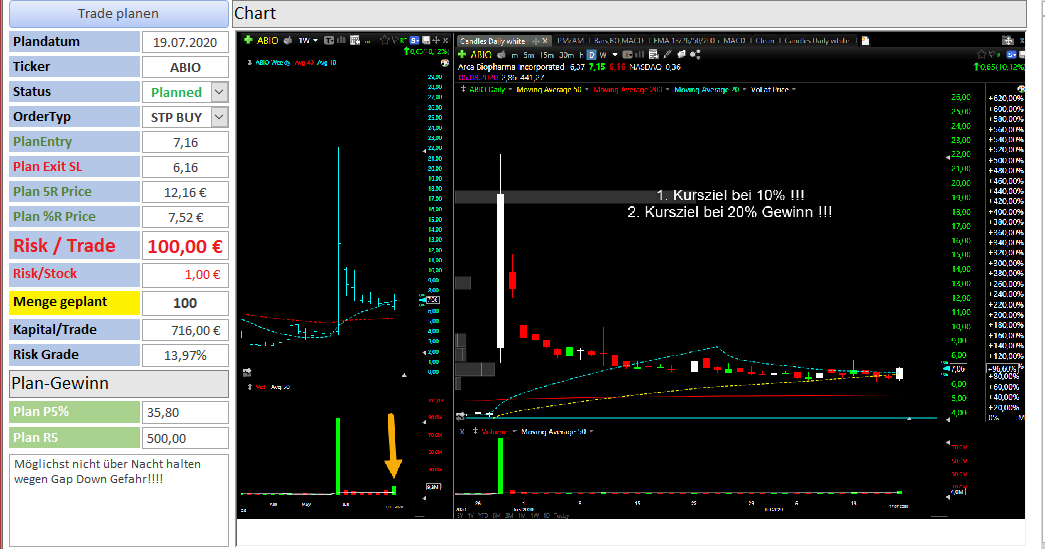Click the new layout page icon after chart tabs
Image resolution: width=1045 pixels, height=549 pixels.
click(x=865, y=41)
